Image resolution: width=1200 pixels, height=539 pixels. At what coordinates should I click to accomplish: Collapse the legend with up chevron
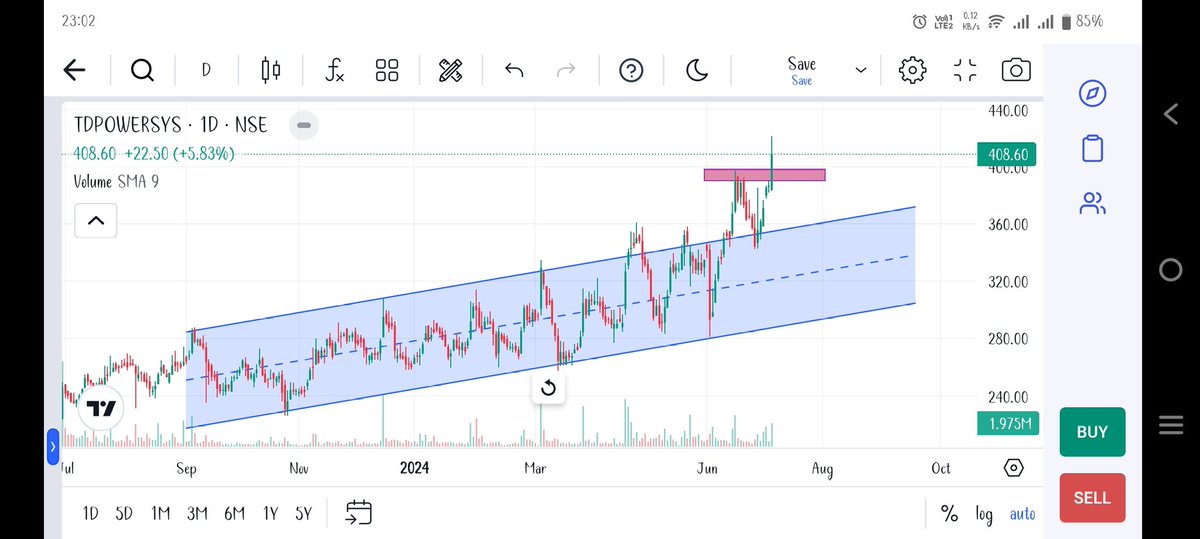tap(96, 220)
